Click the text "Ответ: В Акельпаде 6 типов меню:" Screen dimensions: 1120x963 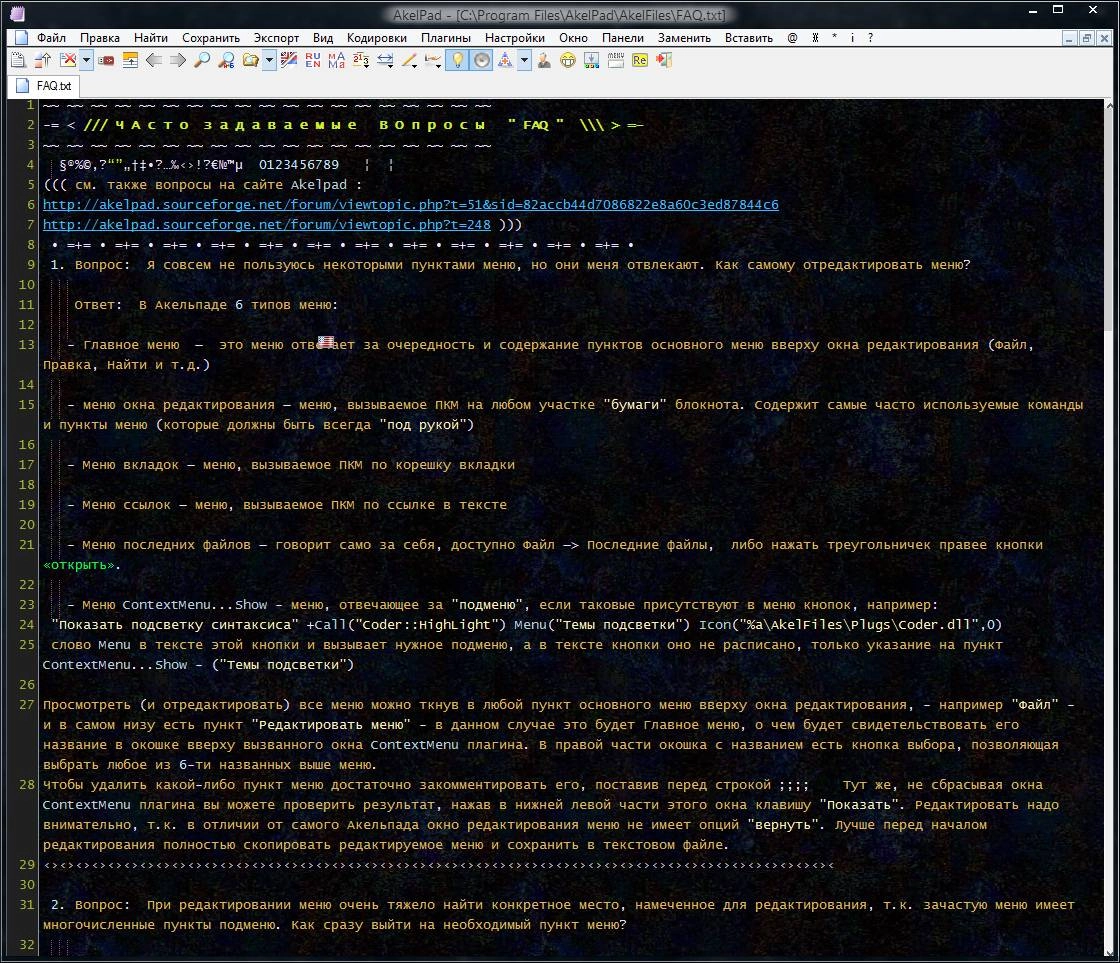coord(206,305)
